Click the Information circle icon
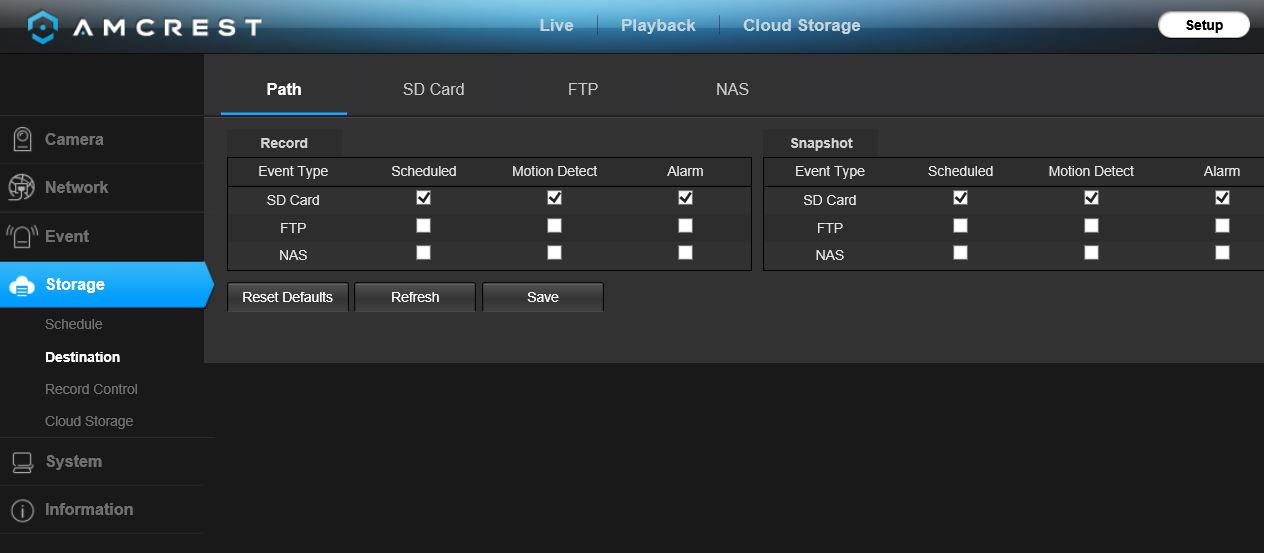Image resolution: width=1264 pixels, height=553 pixels. pos(22,510)
